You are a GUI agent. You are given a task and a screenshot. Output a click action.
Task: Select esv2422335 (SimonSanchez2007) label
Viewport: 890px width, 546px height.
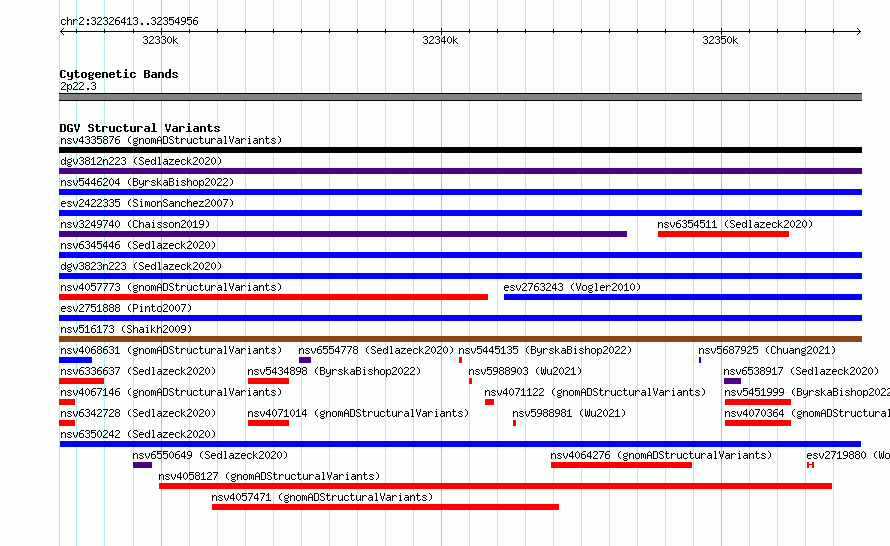pyautogui.click(x=147, y=203)
